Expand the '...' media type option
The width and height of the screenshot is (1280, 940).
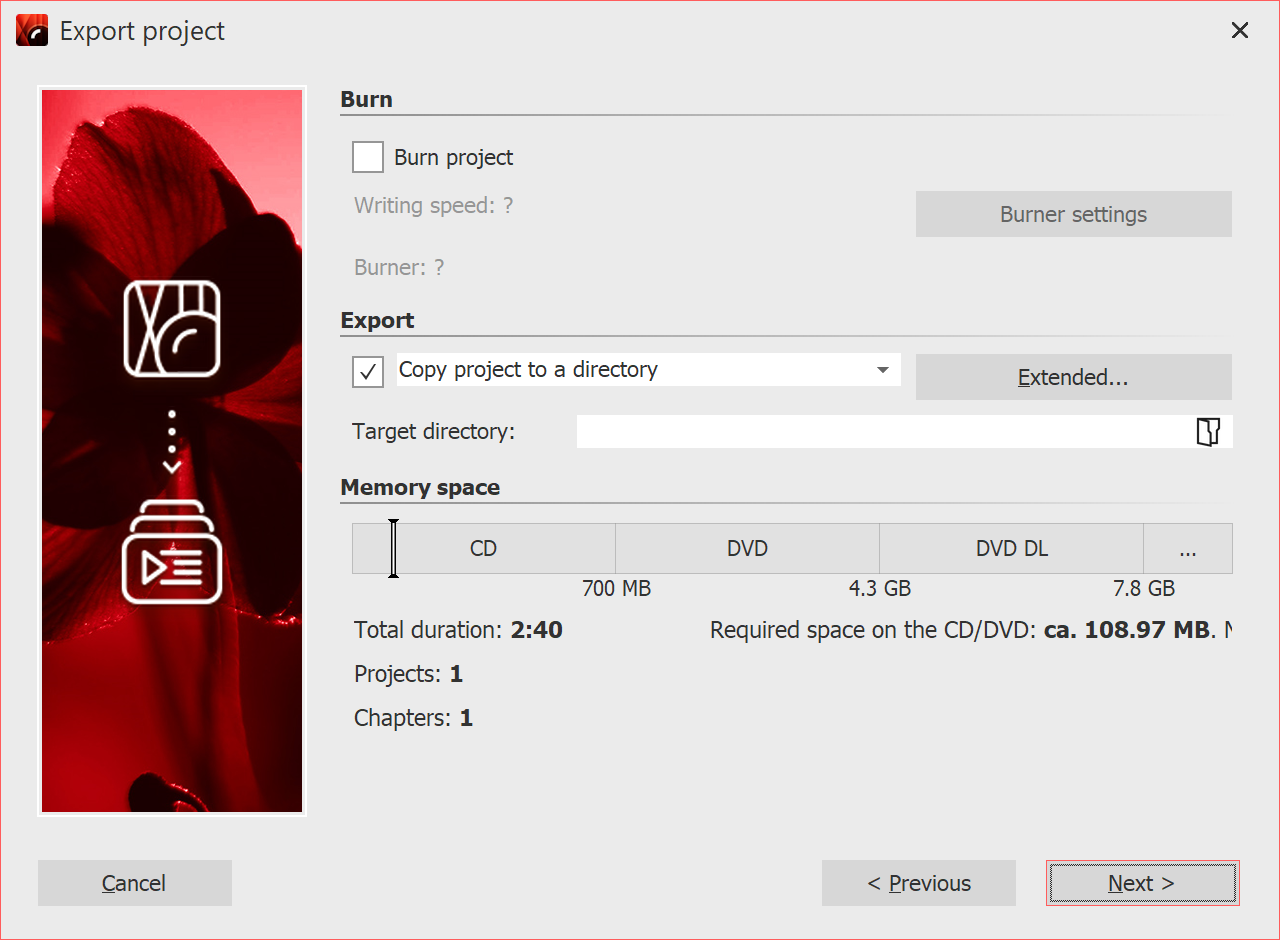[1187, 548]
